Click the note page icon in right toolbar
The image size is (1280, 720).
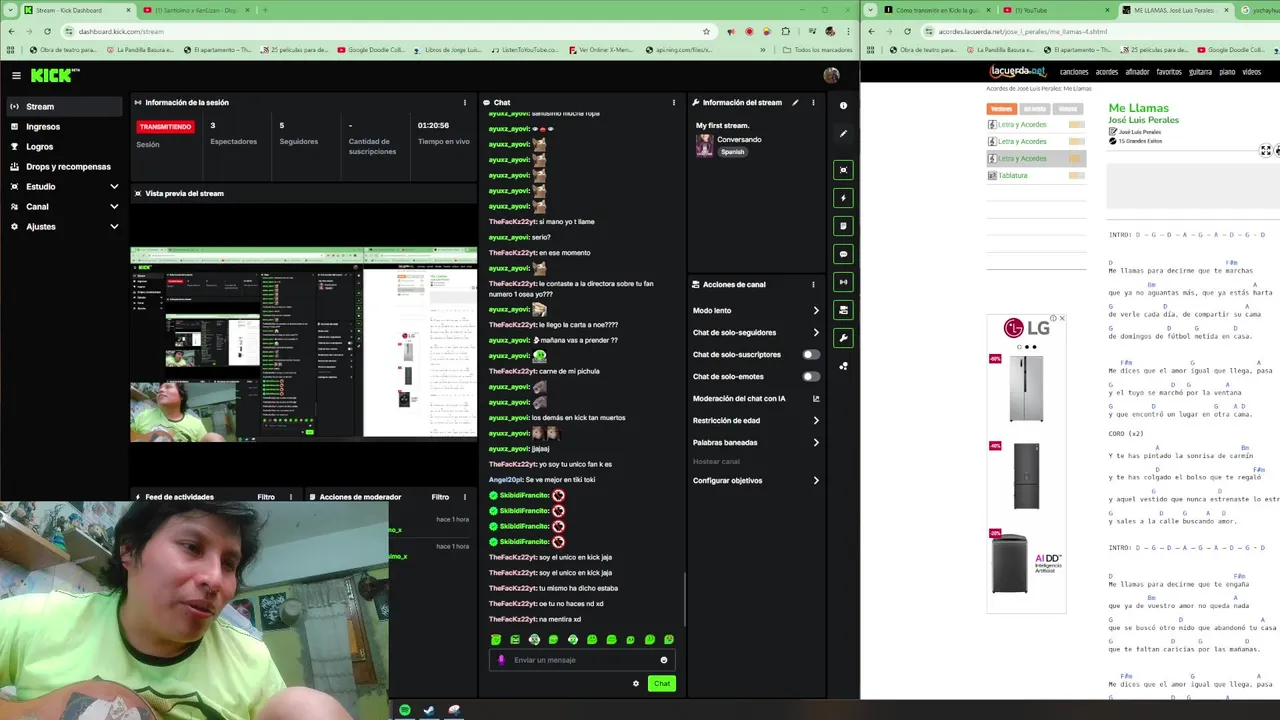843,226
